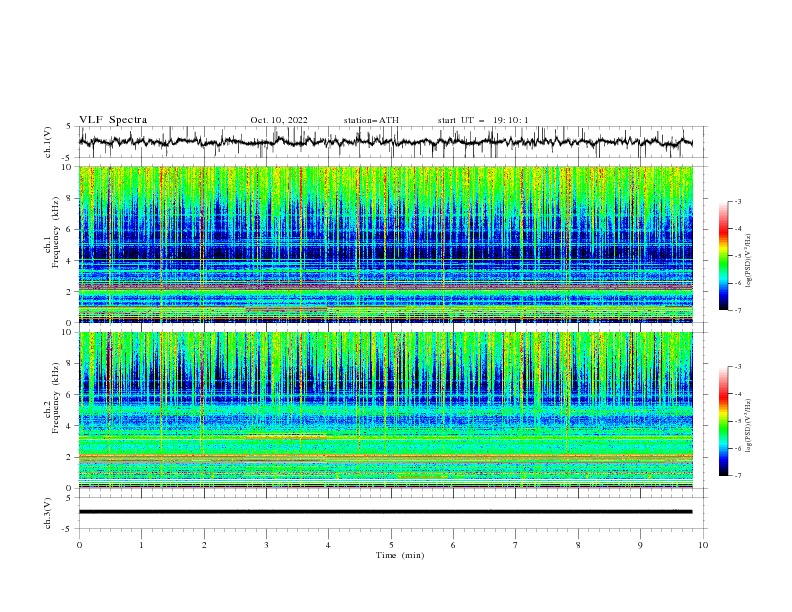This screenshot has width=792, height=612.
Task: Click the "2" kHz tick on ch.2 spectrogram
Action: [70, 457]
